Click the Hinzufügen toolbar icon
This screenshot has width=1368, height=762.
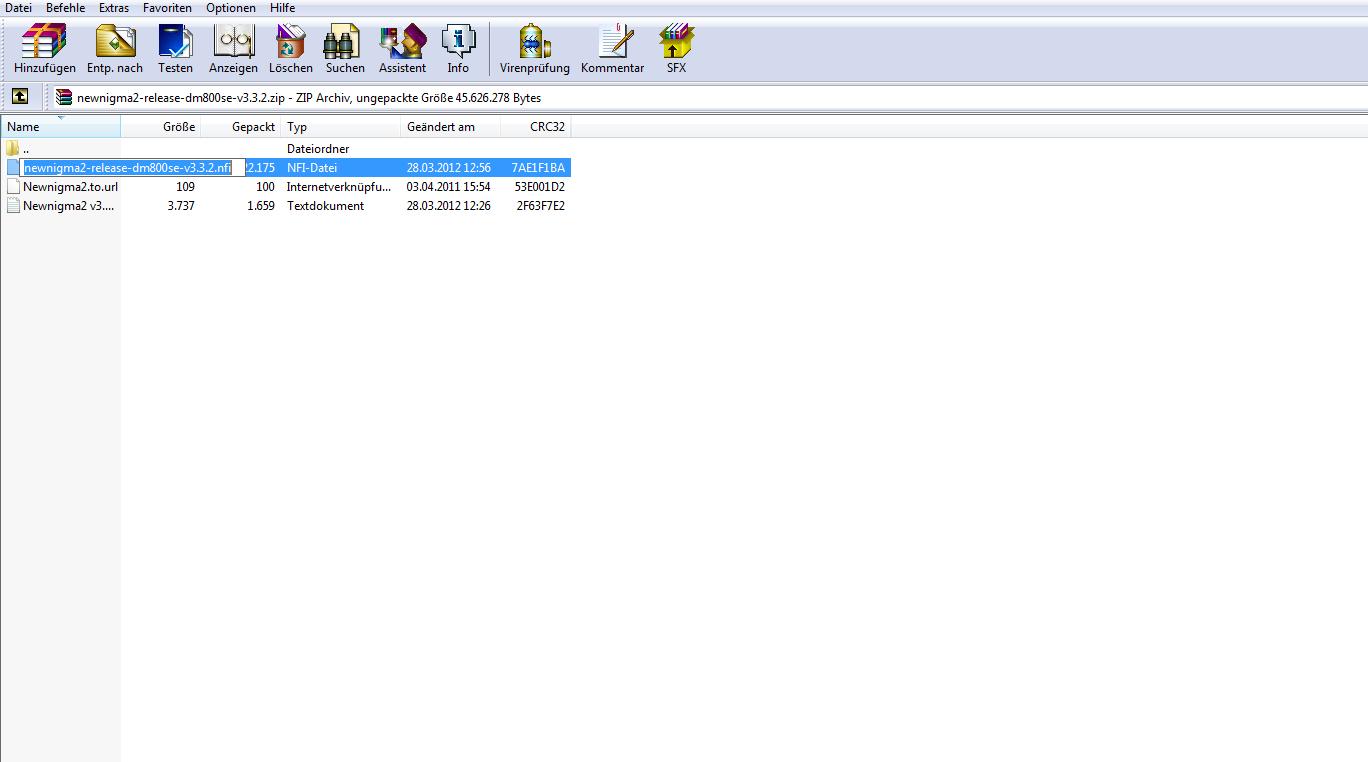point(44,49)
